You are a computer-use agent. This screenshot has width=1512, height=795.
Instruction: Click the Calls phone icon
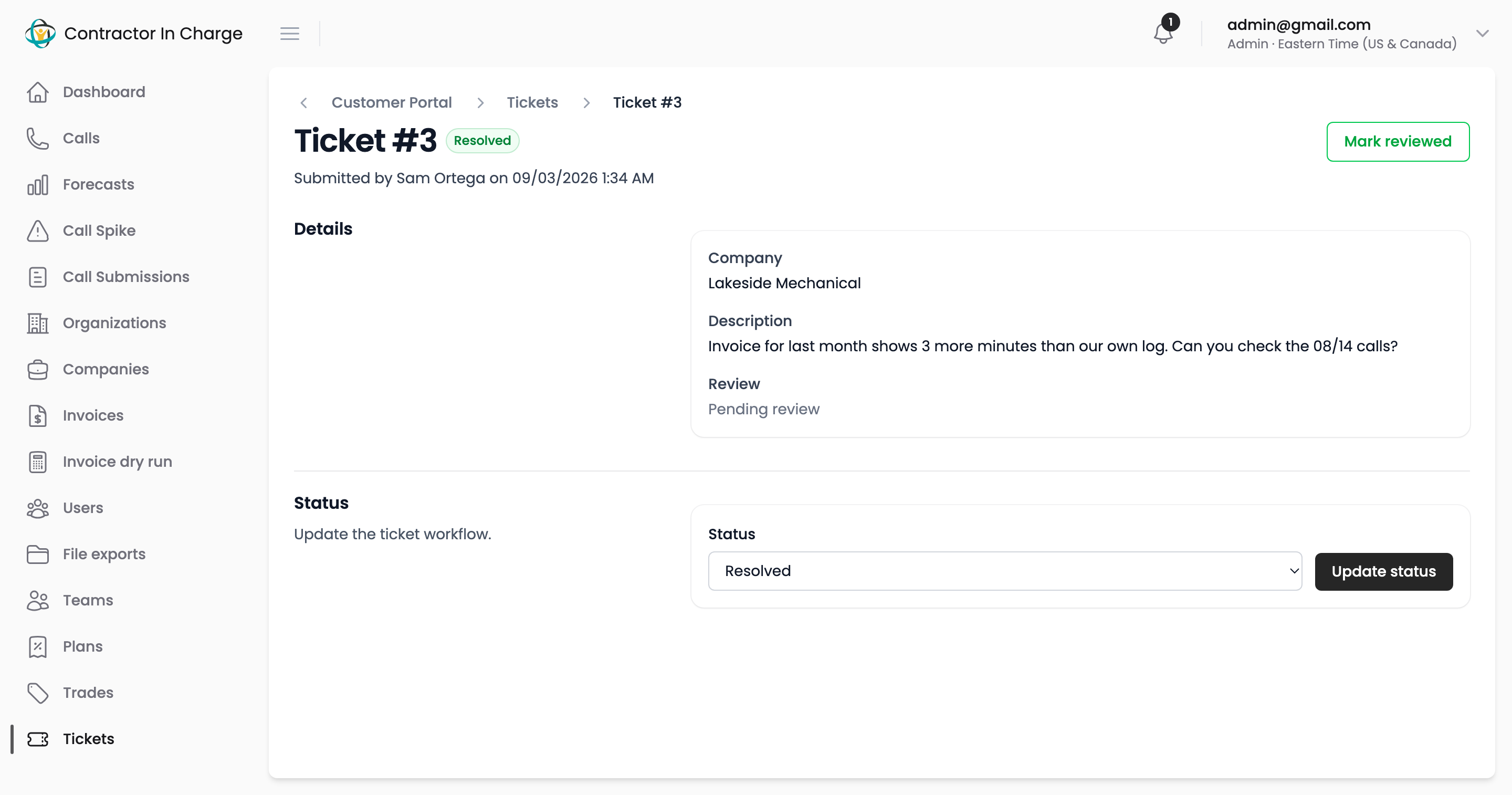coord(38,139)
